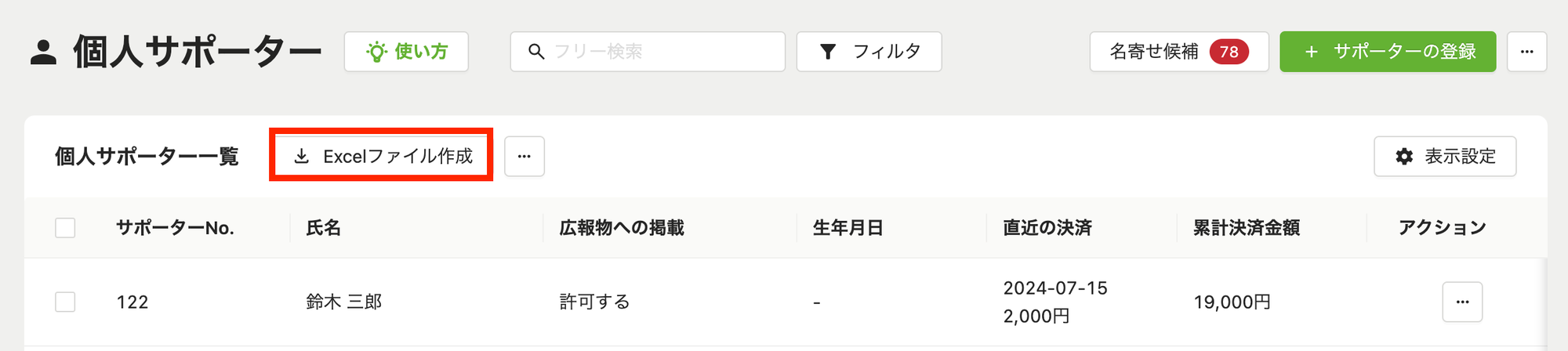The height and width of the screenshot is (351, 1568).
Task: Open supporter 鈴木 三郎 name entry
Action: pyautogui.click(x=343, y=302)
